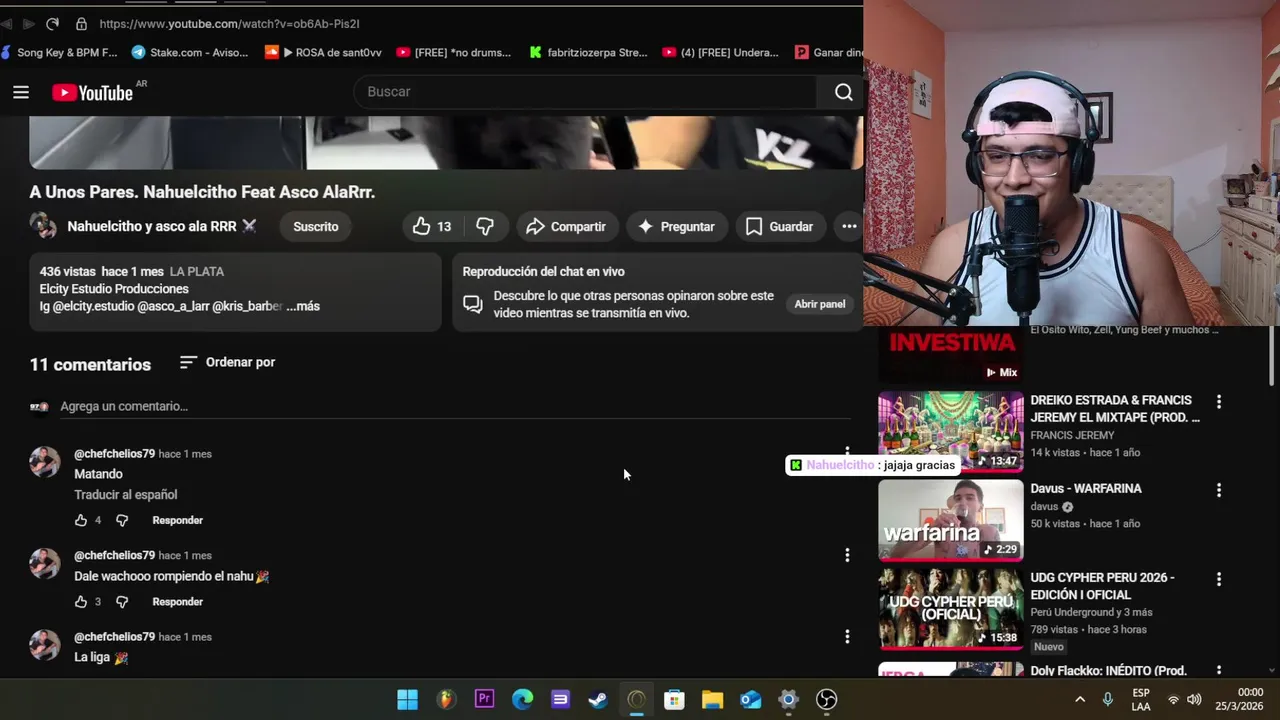Open the YouTube hamburger guide menu
1280x720 pixels.
[x=21, y=92]
